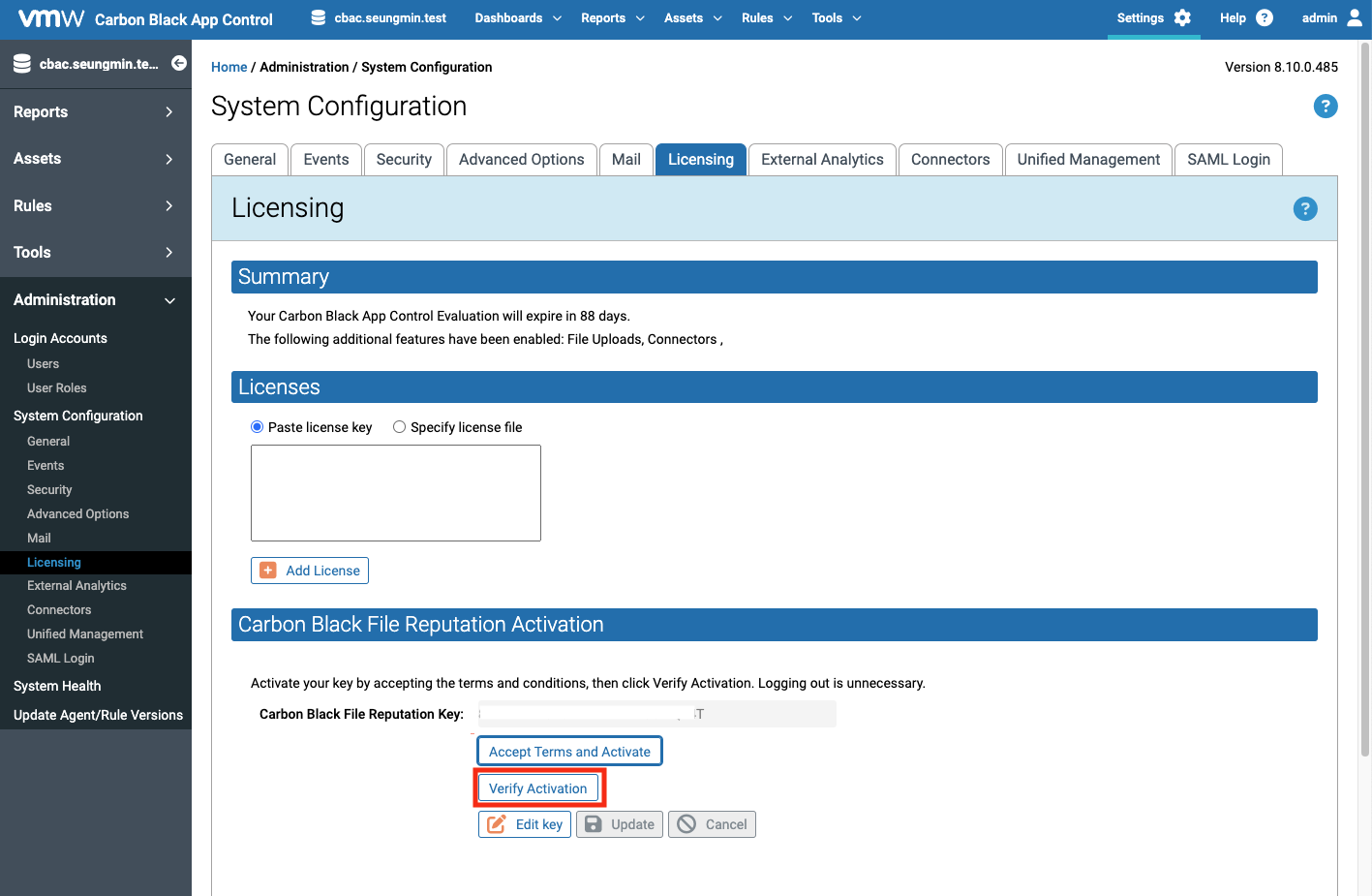The image size is (1372, 896).
Task: Click the cbac.seungmin.test server name in header
Action: click(390, 17)
